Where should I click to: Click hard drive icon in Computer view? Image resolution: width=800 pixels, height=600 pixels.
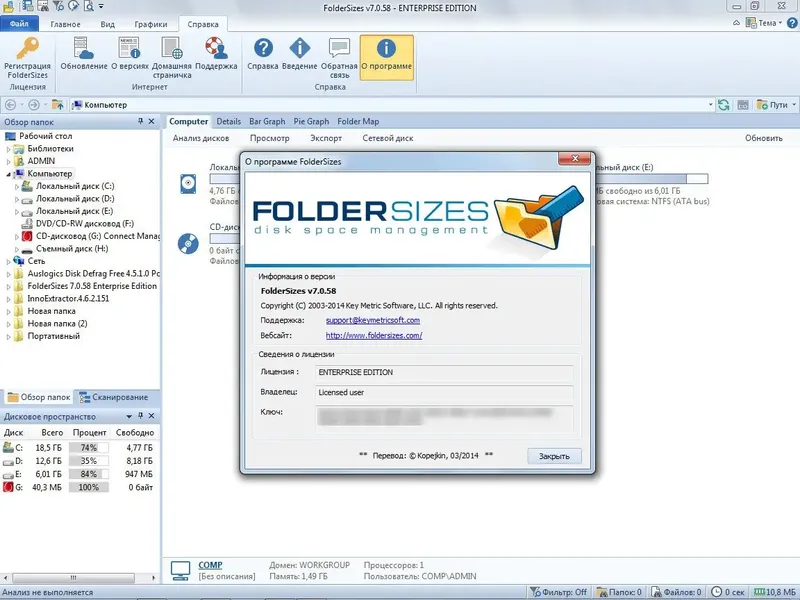click(x=188, y=184)
